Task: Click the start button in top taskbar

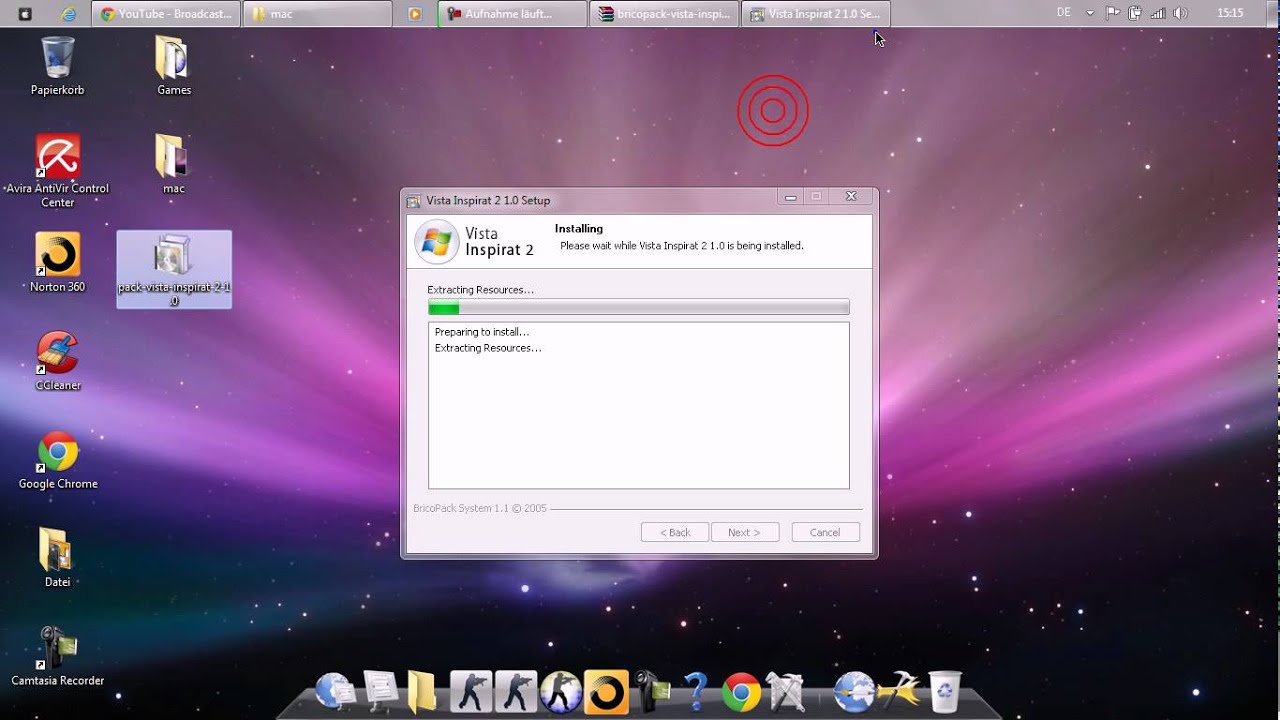Action: pos(25,14)
